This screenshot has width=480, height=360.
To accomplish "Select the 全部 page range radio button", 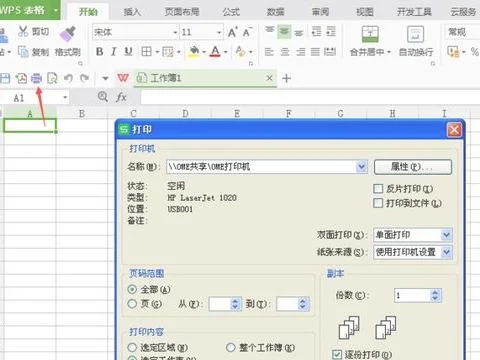I will click(132, 289).
